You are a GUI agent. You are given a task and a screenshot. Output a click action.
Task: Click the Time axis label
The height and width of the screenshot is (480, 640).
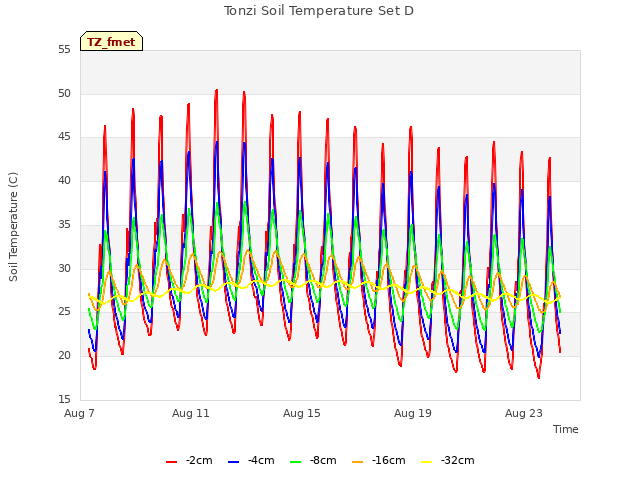coord(566,429)
